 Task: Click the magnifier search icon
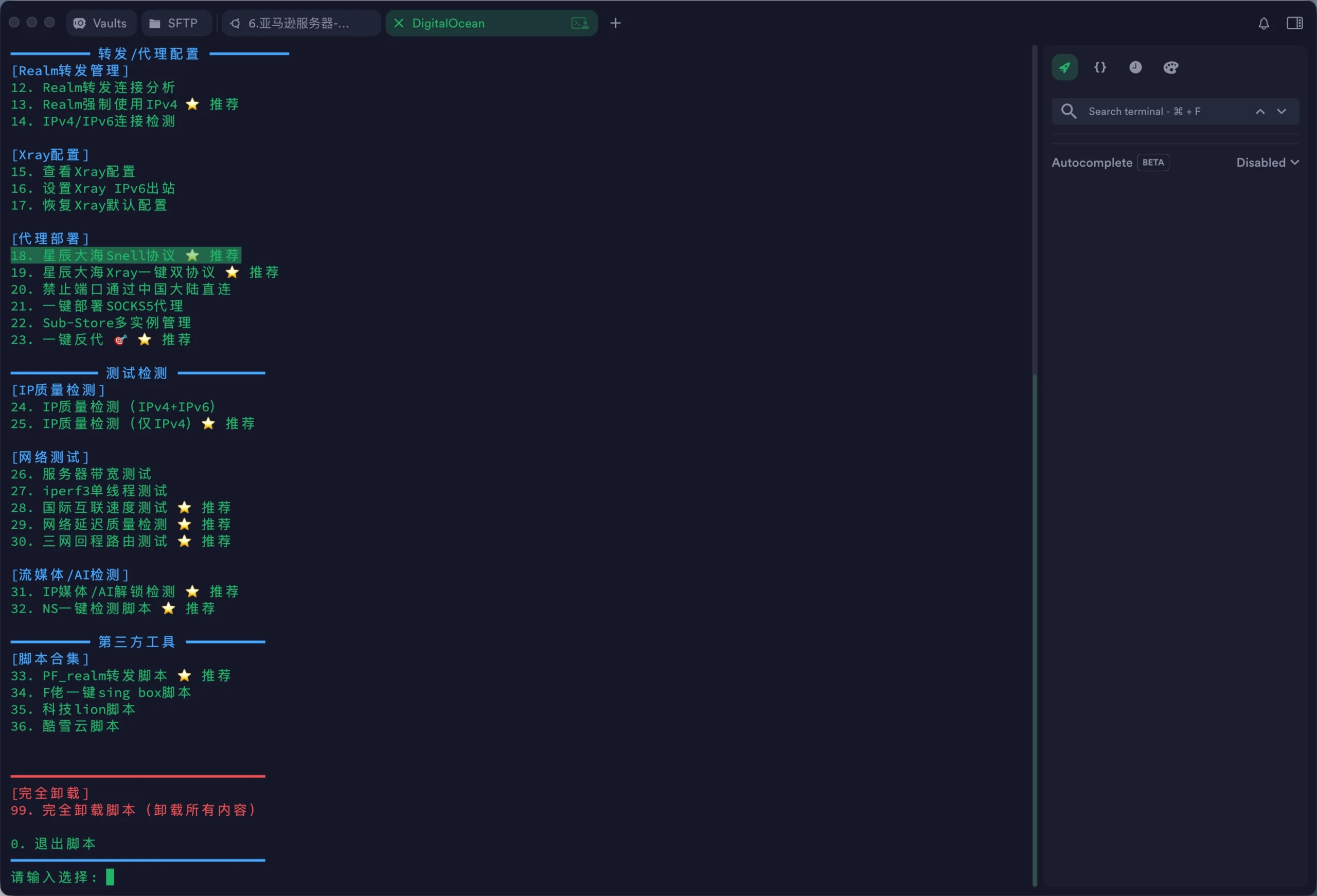click(1068, 111)
